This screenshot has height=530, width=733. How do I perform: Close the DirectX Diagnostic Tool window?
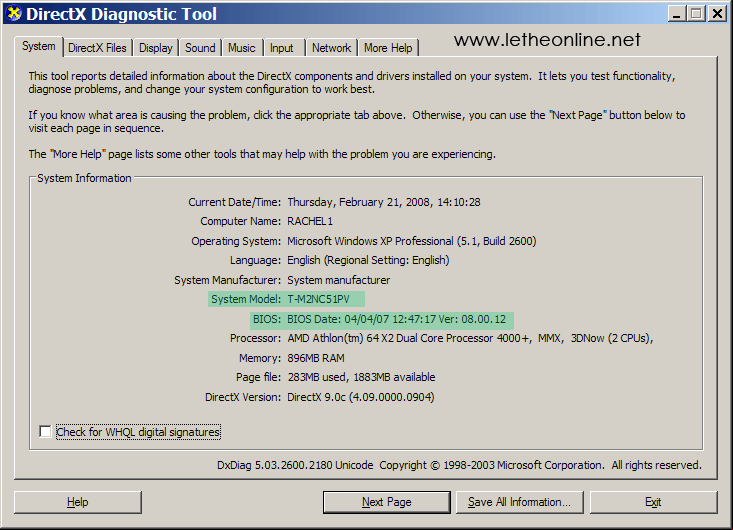click(717, 14)
